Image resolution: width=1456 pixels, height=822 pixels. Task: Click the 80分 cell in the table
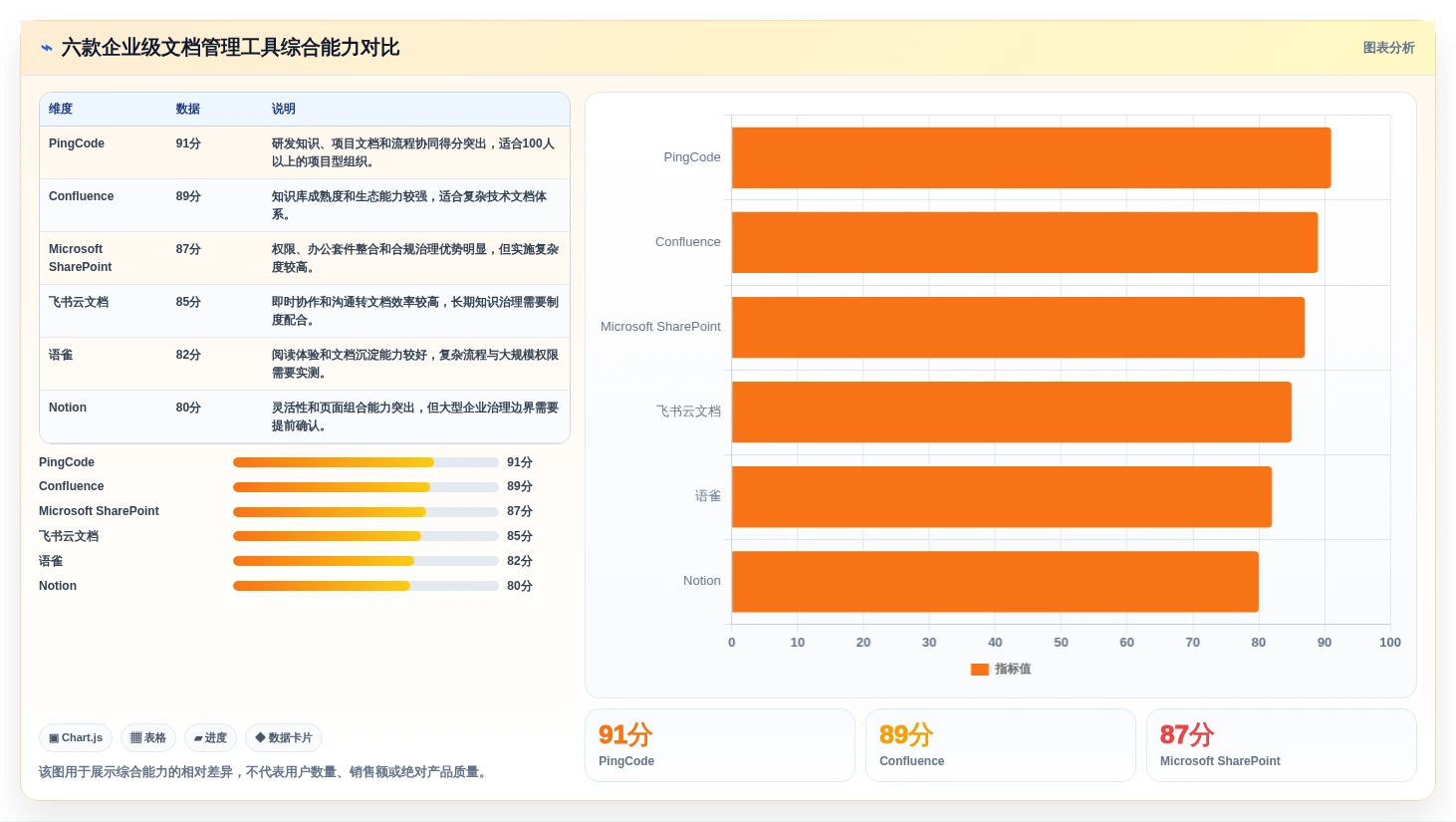pos(188,408)
